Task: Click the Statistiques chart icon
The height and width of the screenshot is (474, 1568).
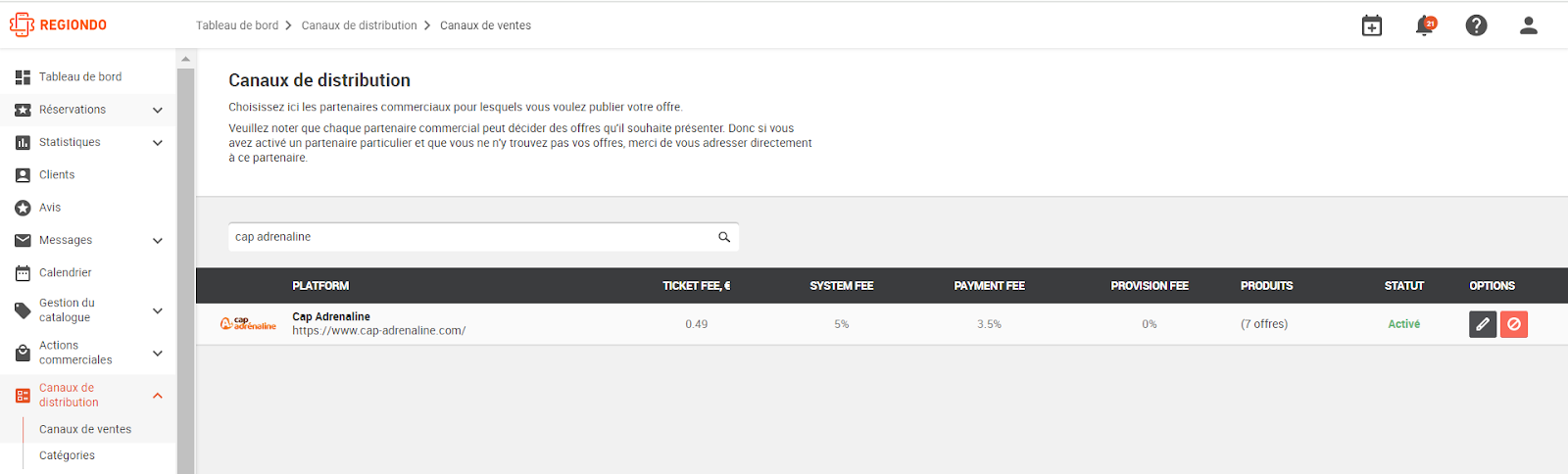Action: click(23, 142)
